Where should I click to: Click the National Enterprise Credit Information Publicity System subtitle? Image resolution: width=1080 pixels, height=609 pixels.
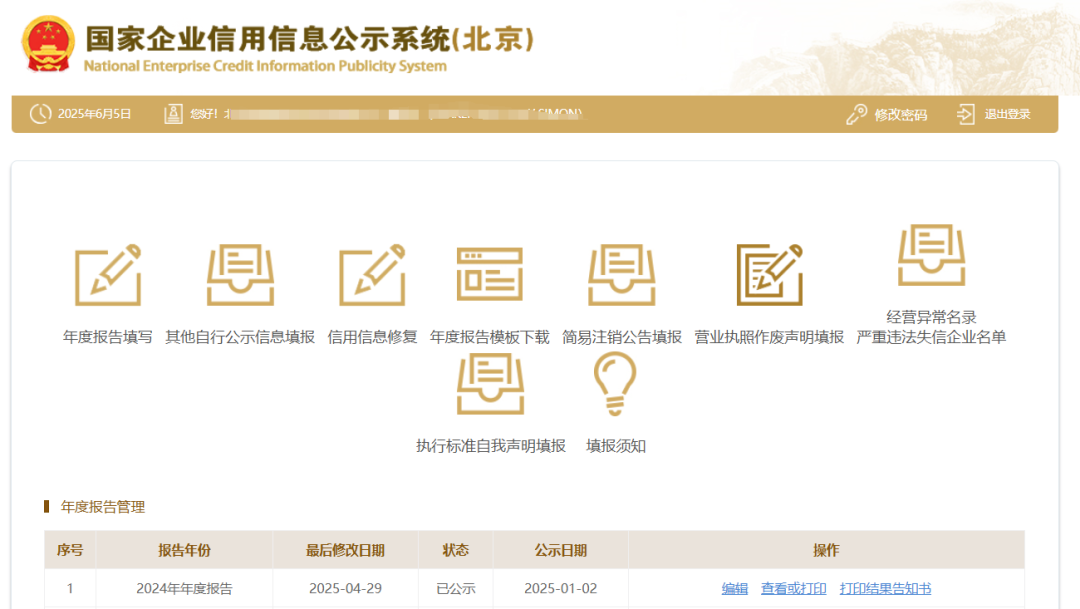265,66
